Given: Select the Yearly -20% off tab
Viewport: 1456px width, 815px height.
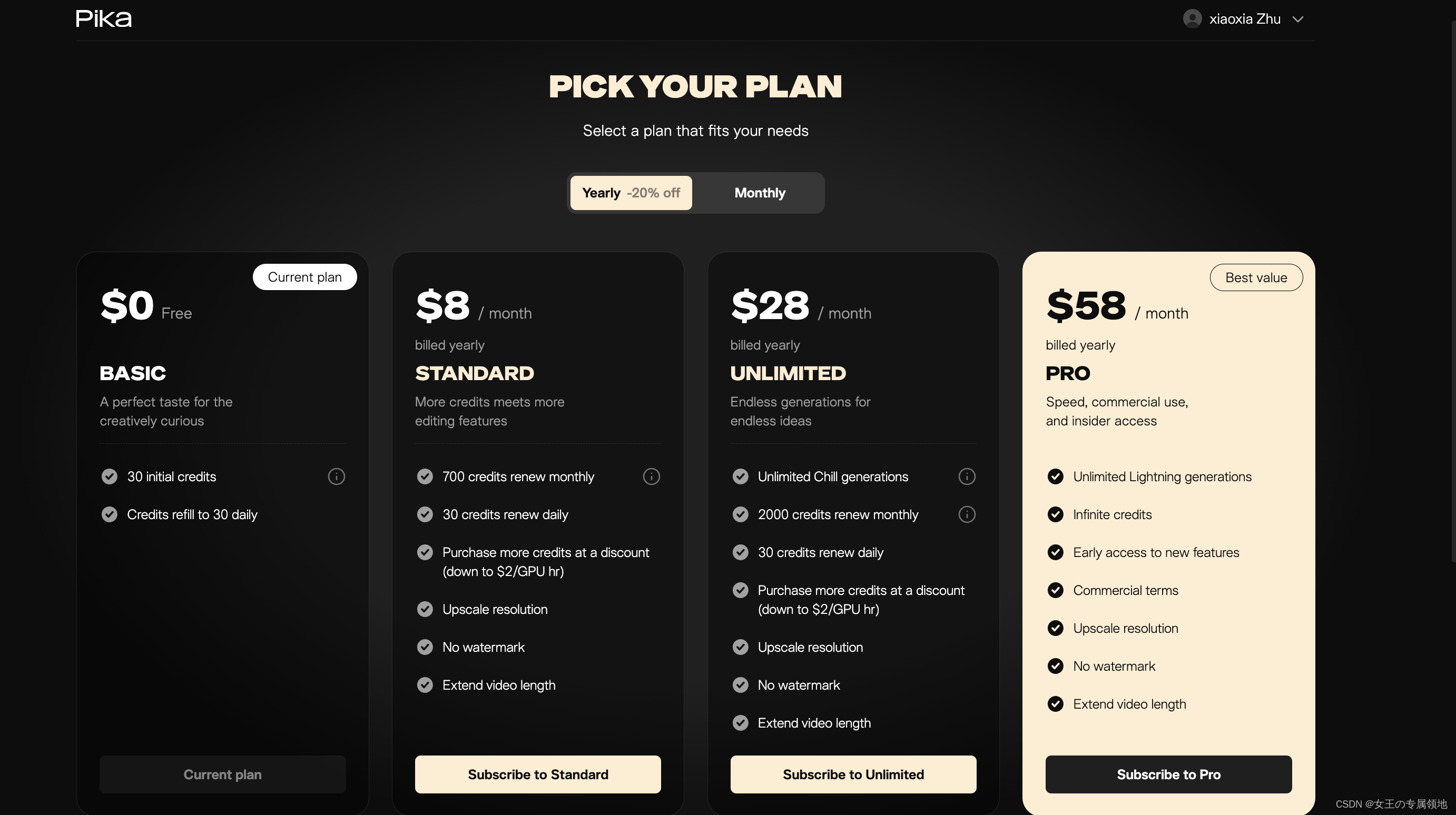Looking at the screenshot, I should (x=631, y=192).
